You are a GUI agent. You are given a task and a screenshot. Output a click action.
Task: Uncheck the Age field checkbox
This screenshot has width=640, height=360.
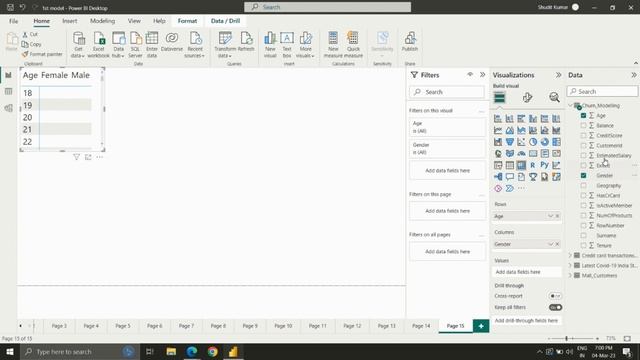pos(583,116)
